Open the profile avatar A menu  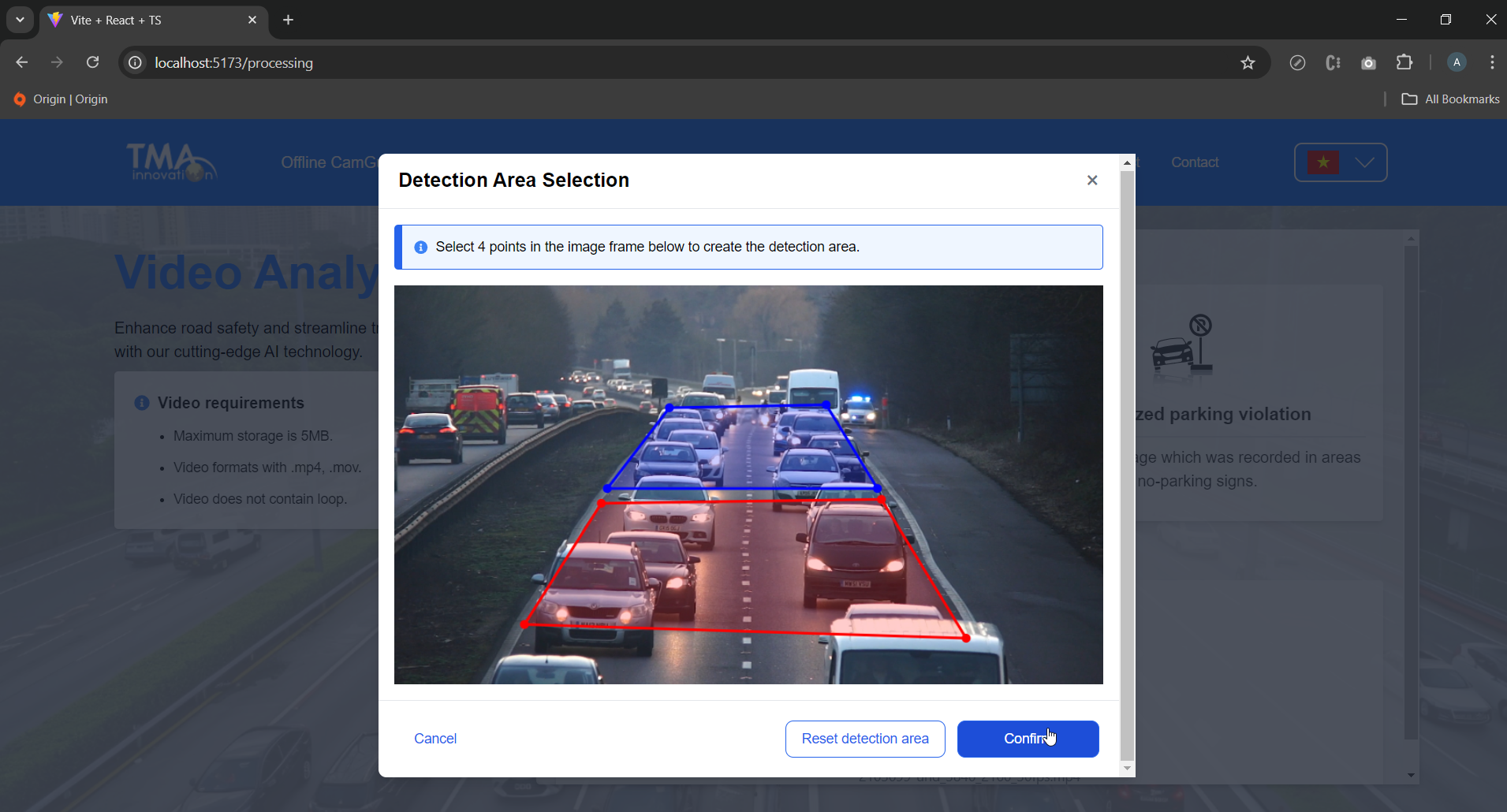pyautogui.click(x=1457, y=62)
